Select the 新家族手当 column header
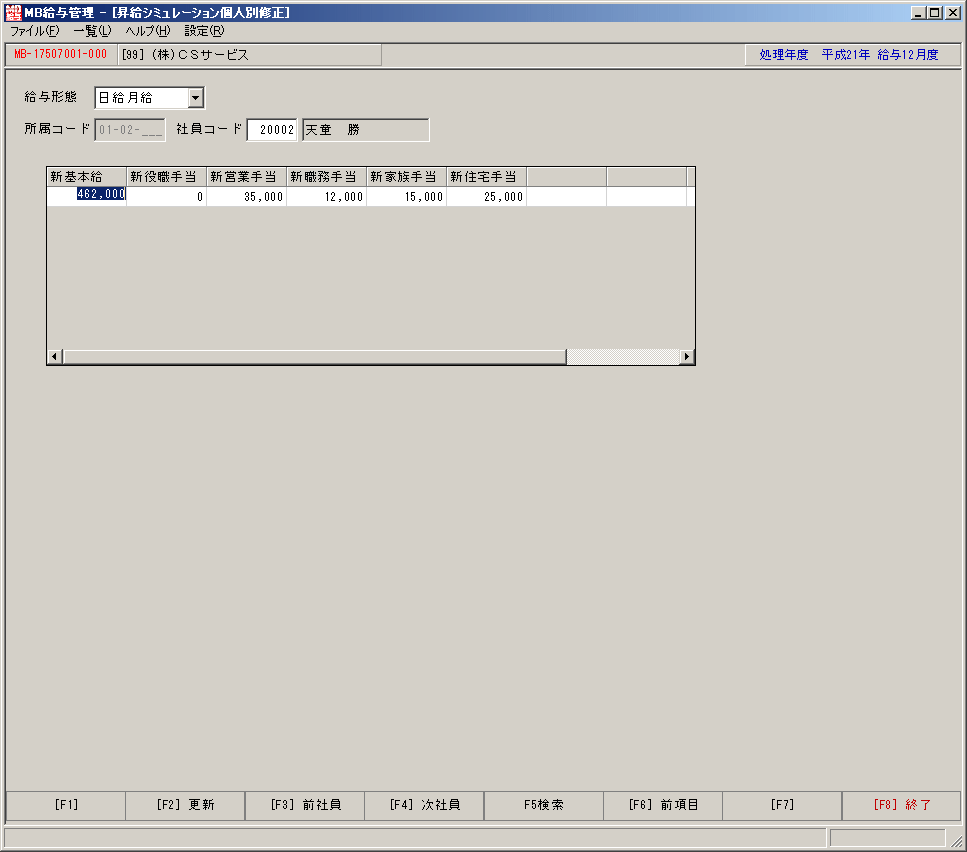 (406, 177)
